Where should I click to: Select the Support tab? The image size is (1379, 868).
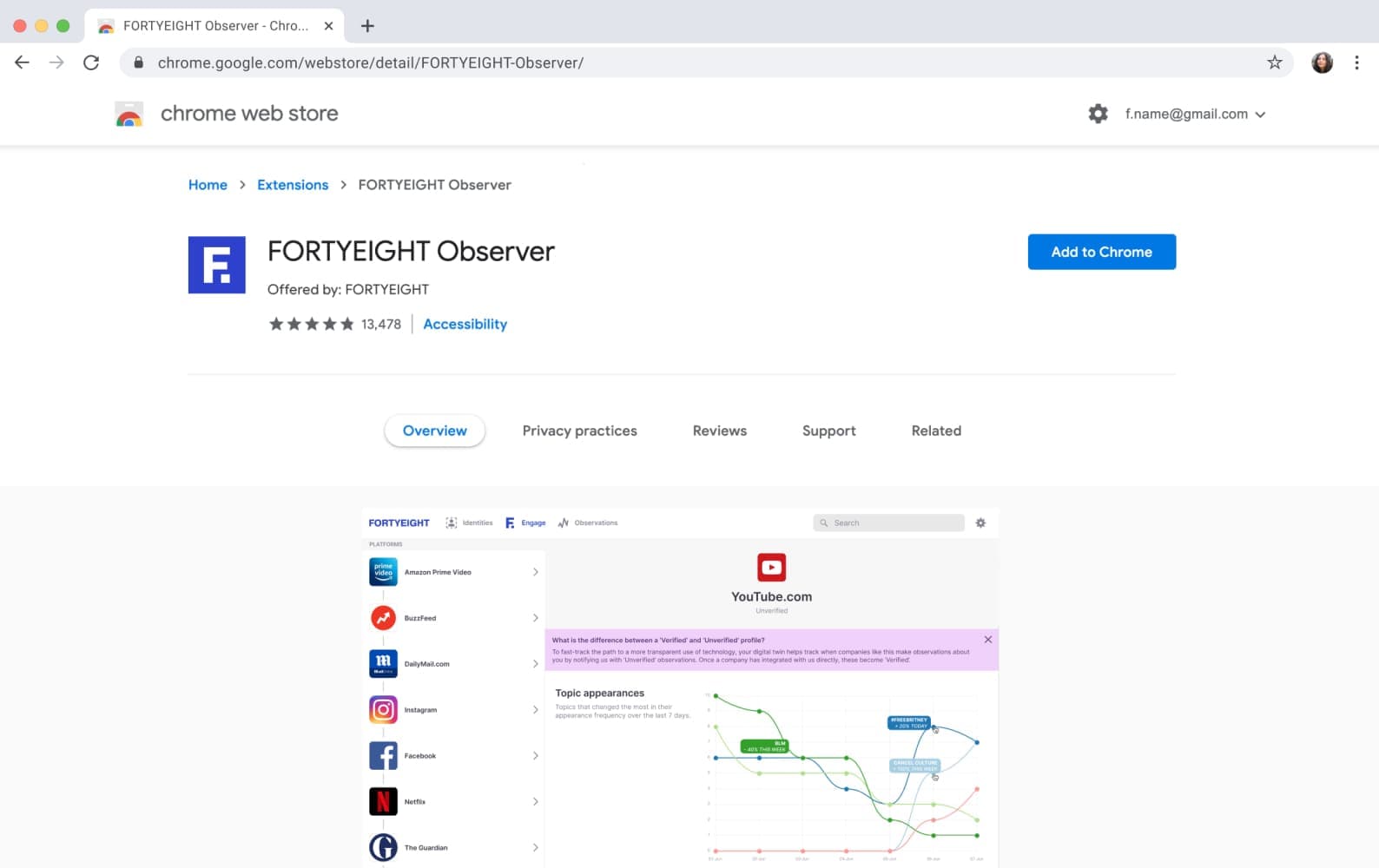[828, 431]
